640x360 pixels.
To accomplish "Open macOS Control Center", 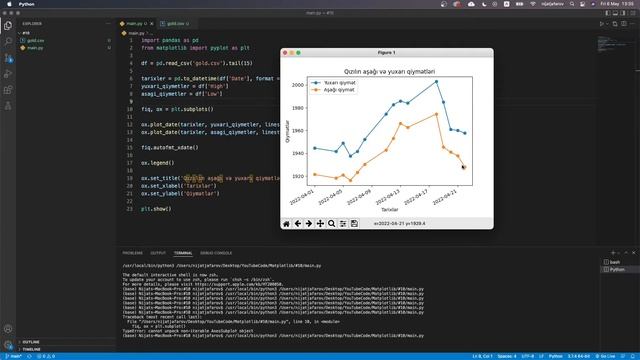I will click(x=582, y=4).
